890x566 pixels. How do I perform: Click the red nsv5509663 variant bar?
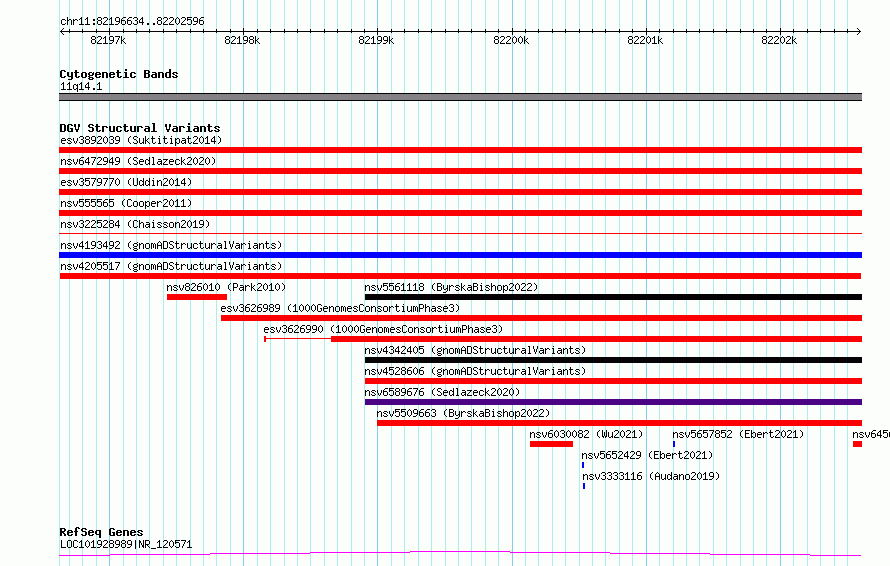coord(619,423)
